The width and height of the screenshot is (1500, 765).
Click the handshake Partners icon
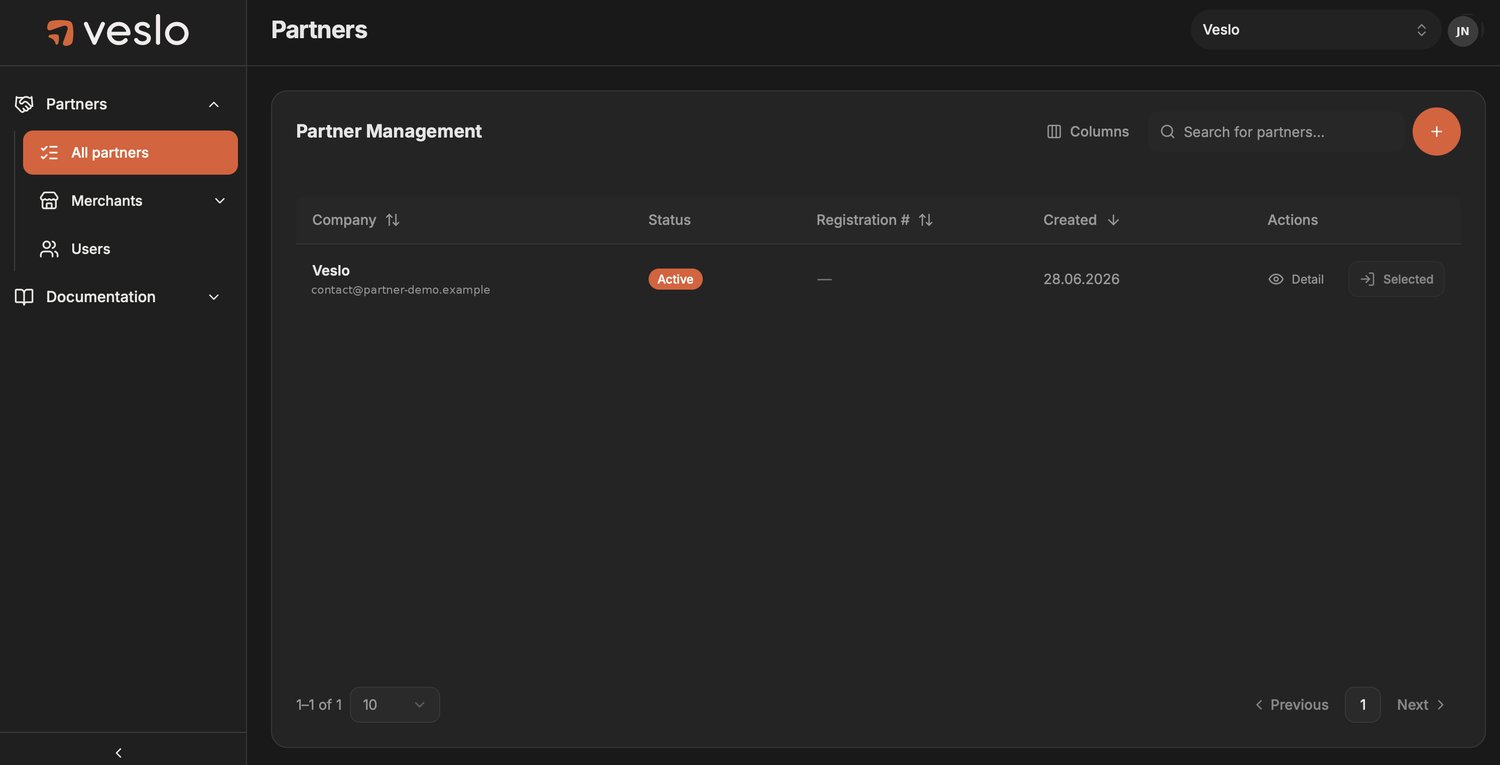click(x=24, y=104)
